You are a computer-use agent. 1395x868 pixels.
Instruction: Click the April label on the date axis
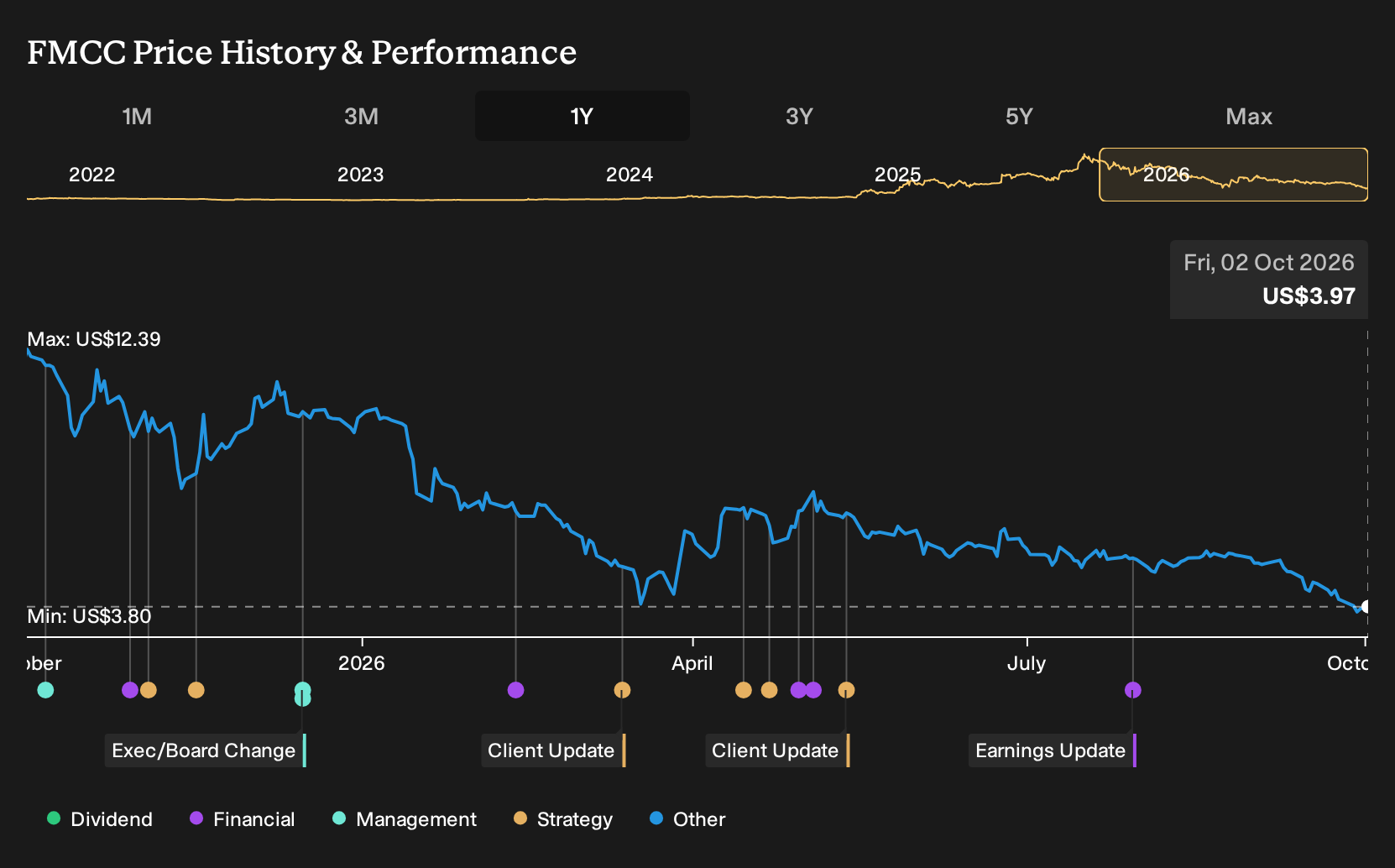click(692, 663)
